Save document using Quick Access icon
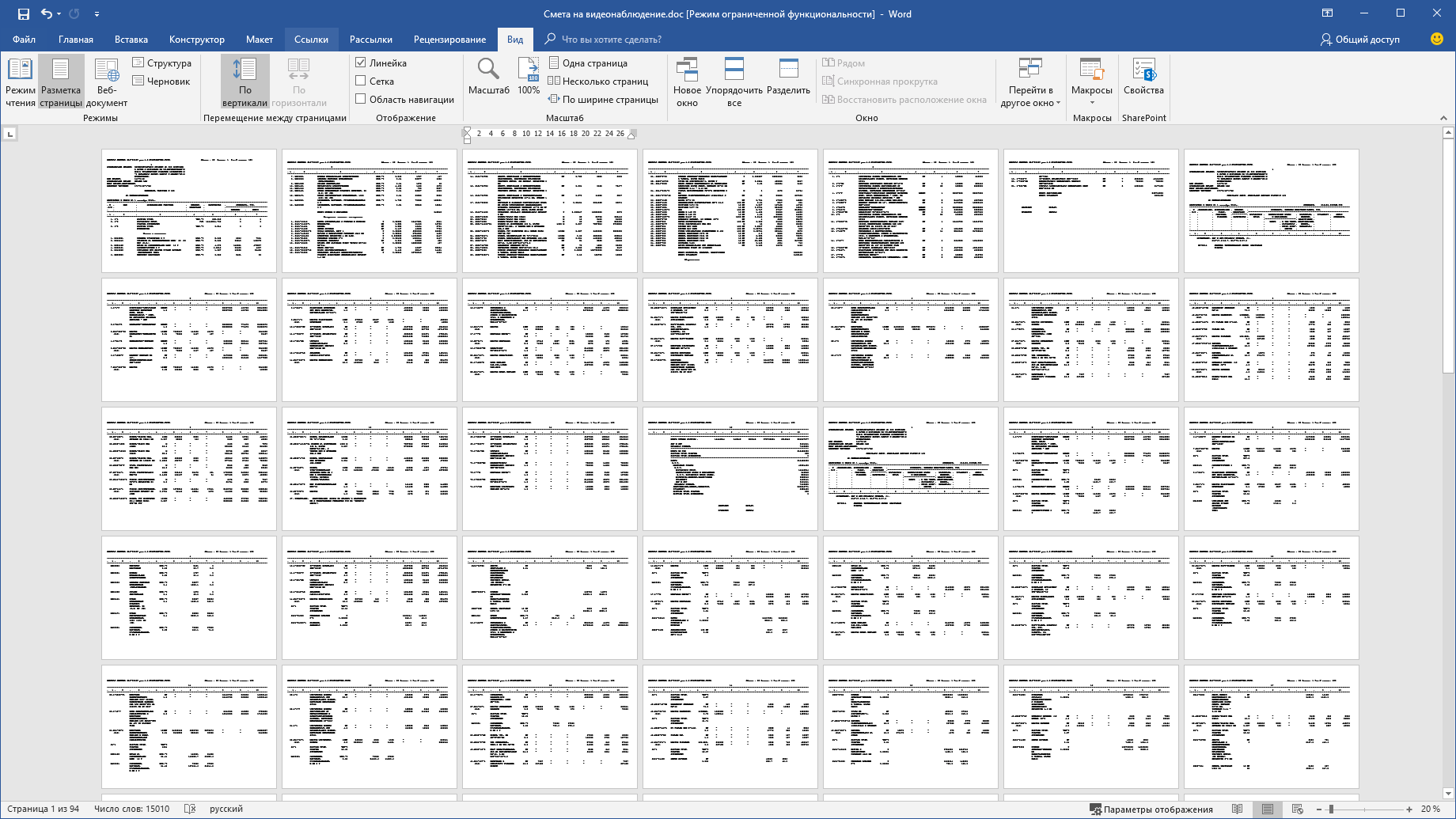This screenshot has height=819, width=1456. (24, 14)
